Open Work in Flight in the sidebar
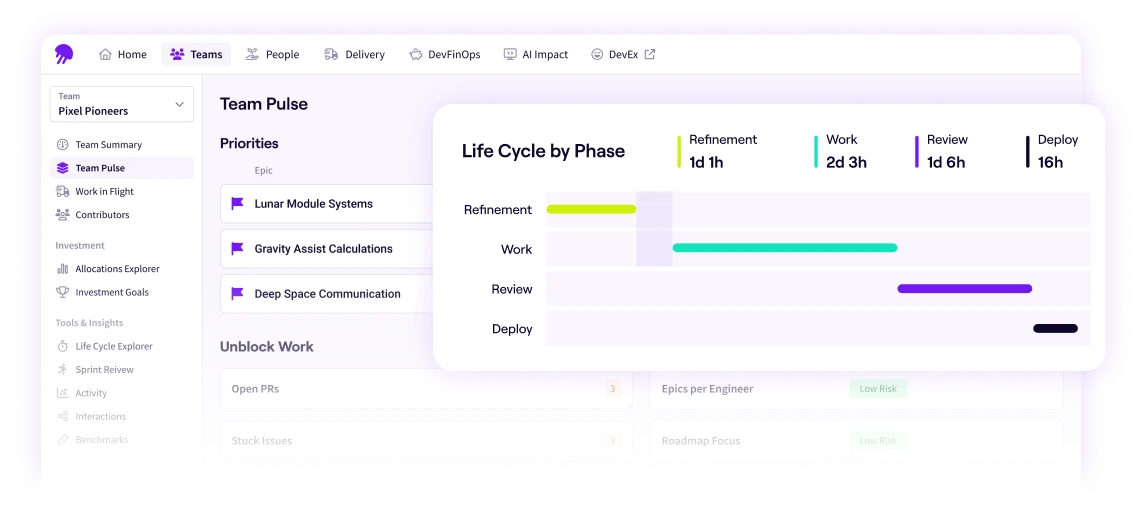The width and height of the screenshot is (1140, 525). pyautogui.click(x=121, y=191)
